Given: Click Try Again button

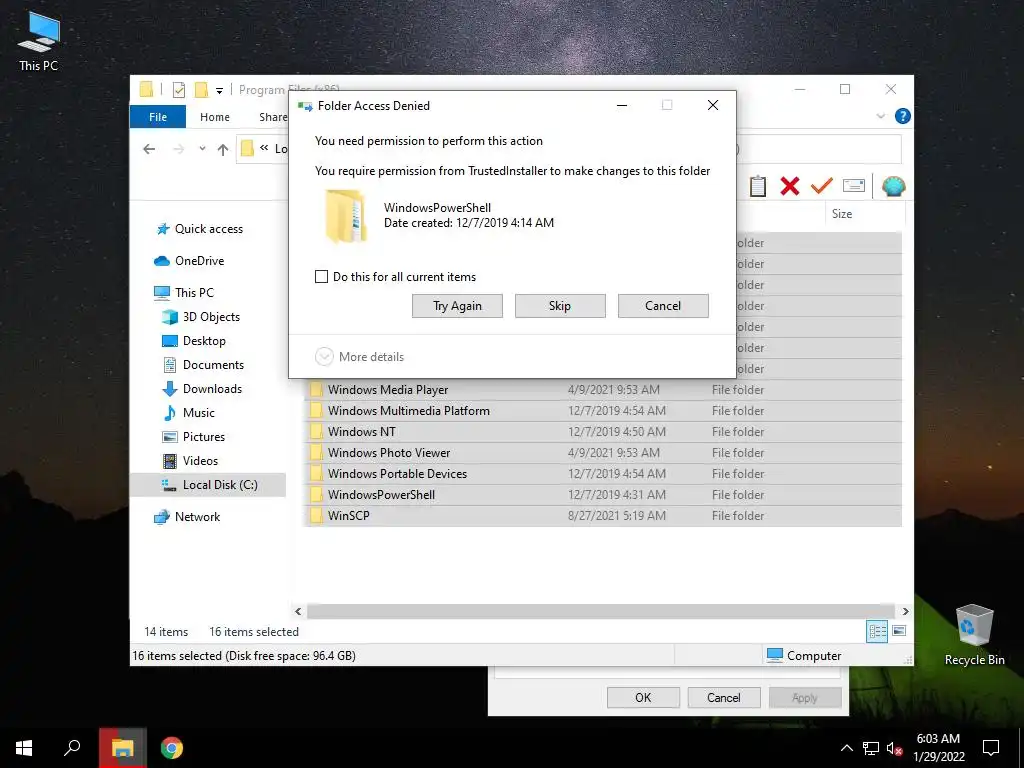Looking at the screenshot, I should point(457,306).
